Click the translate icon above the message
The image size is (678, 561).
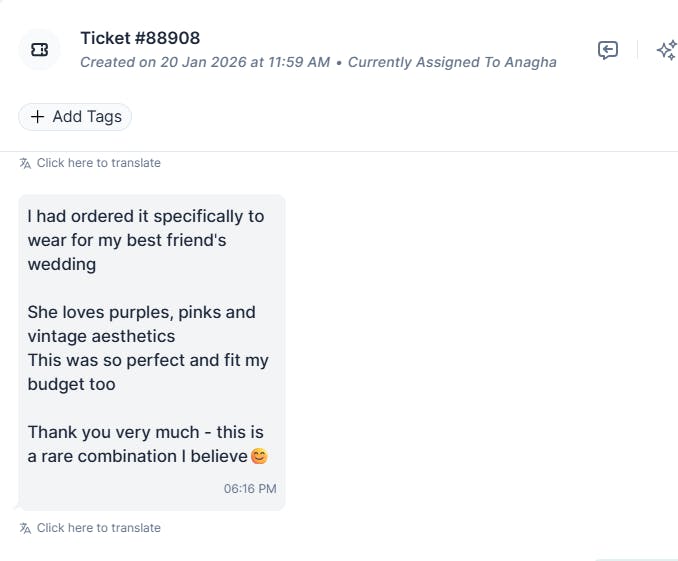pos(26,163)
